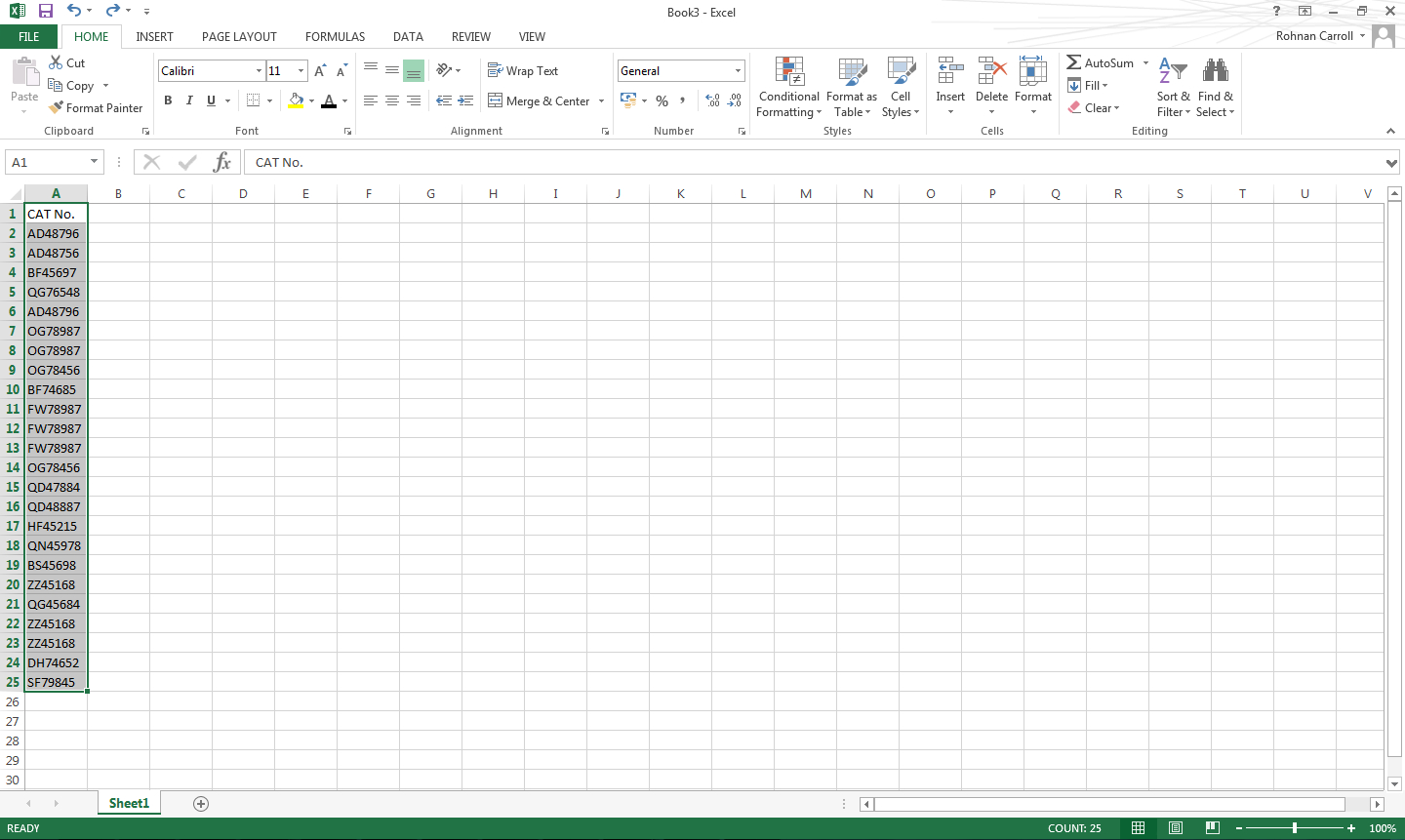
Task: Open the font name Calibri dropdown
Action: [259, 71]
